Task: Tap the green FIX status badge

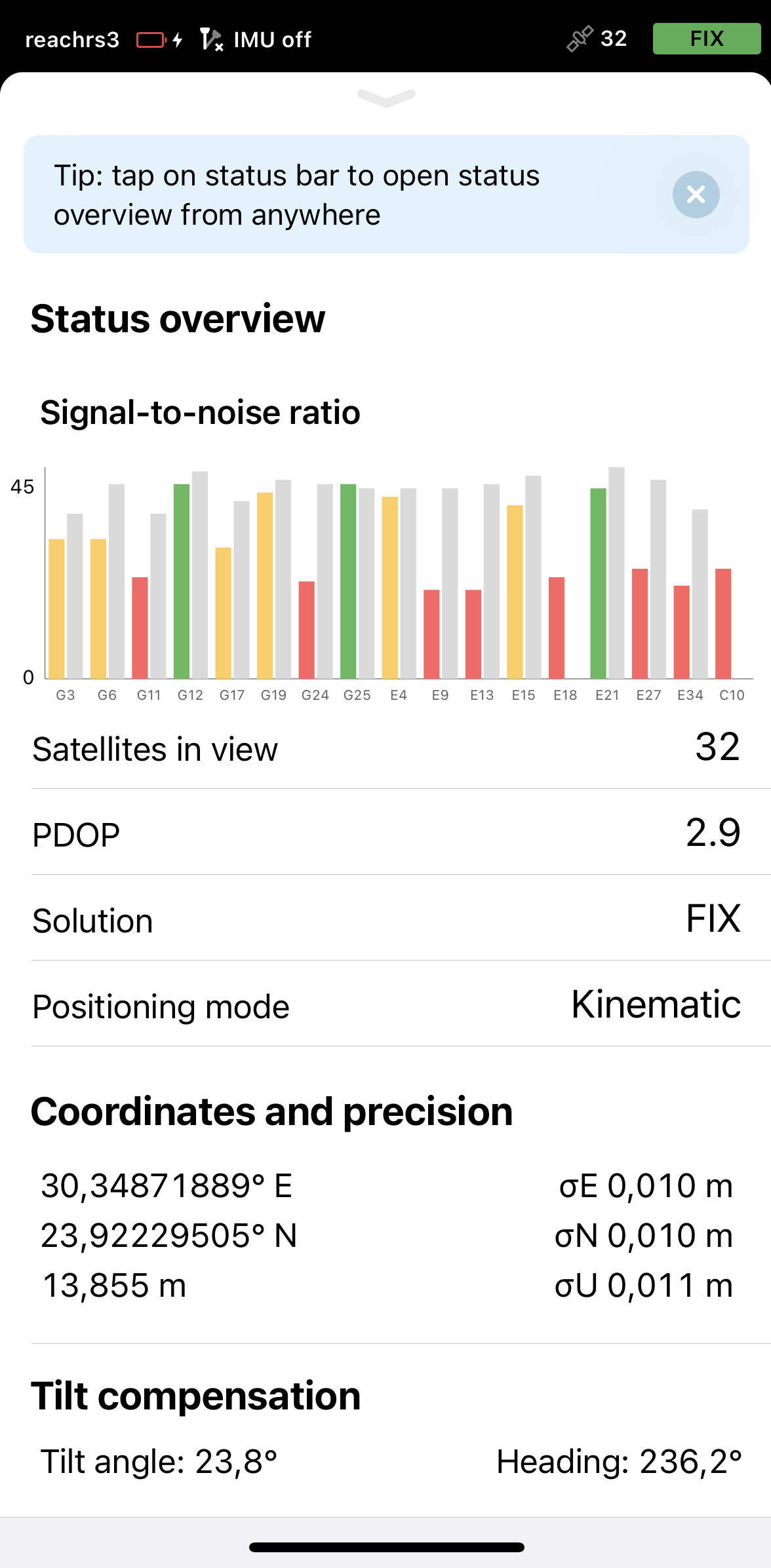Action: tap(706, 39)
